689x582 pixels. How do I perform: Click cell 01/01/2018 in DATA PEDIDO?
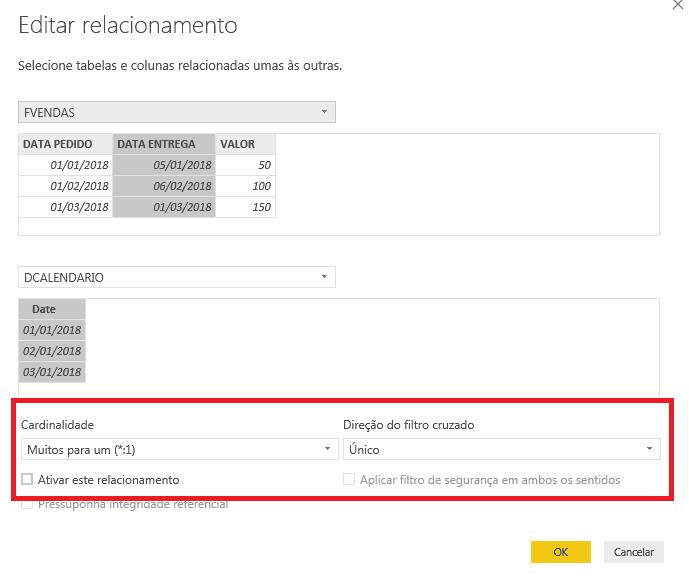pos(65,165)
